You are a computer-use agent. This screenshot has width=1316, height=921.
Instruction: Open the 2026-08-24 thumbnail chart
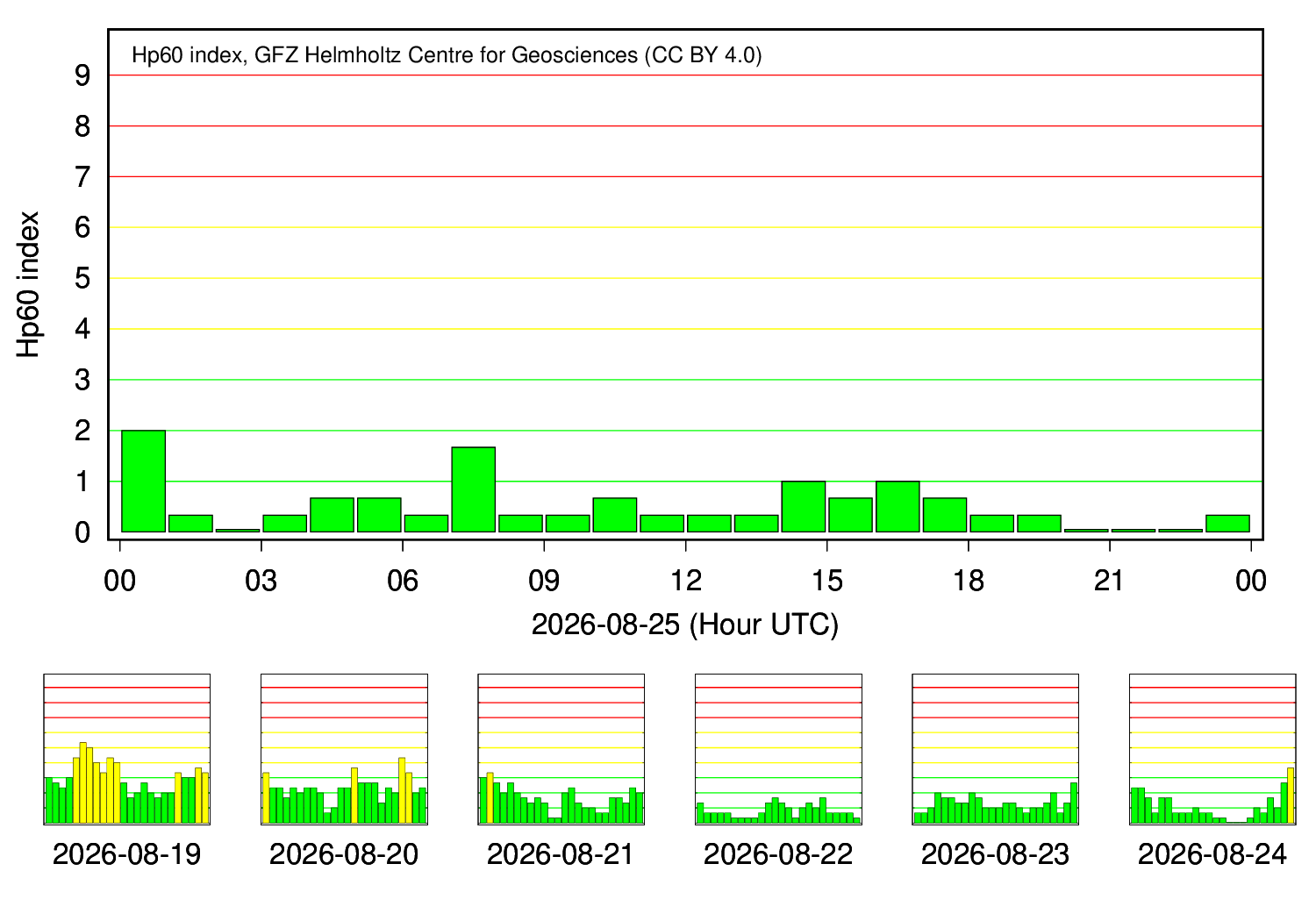point(1212,749)
